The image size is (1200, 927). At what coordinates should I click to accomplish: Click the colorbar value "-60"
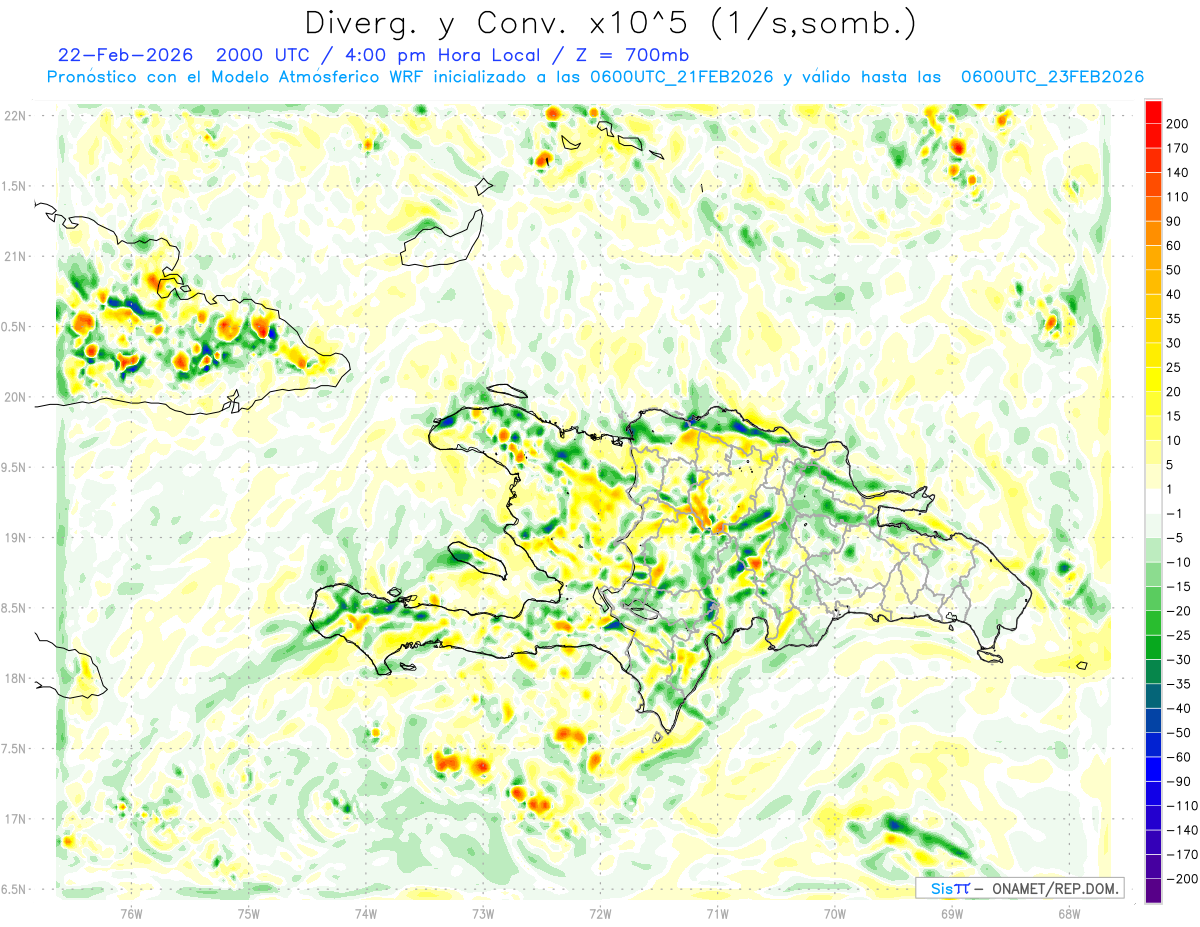1178,757
